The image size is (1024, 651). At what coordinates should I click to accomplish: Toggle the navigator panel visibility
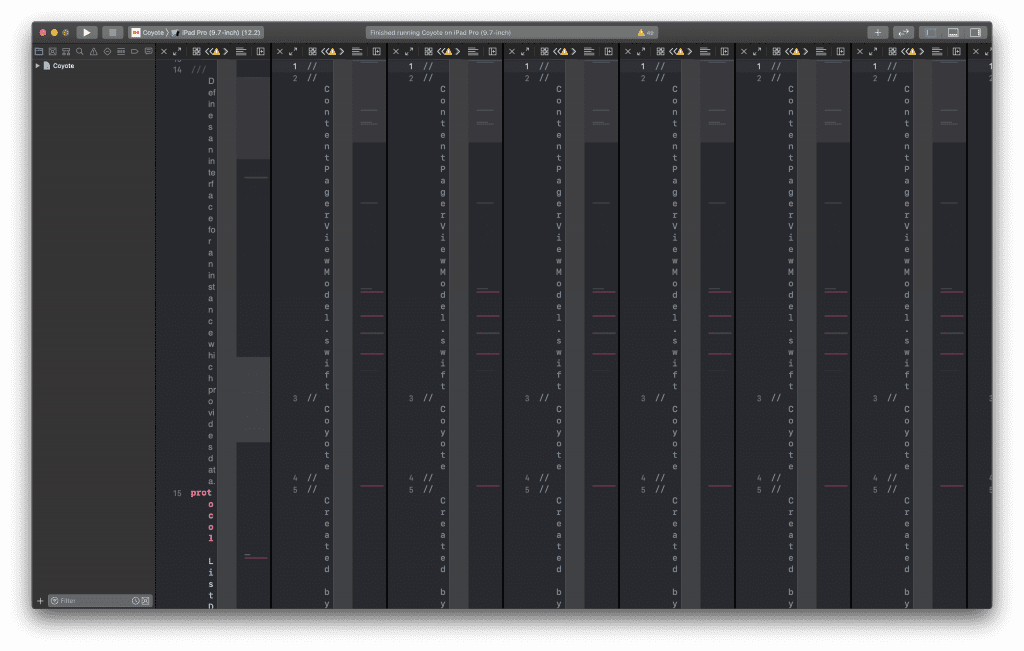pyautogui.click(x=931, y=32)
